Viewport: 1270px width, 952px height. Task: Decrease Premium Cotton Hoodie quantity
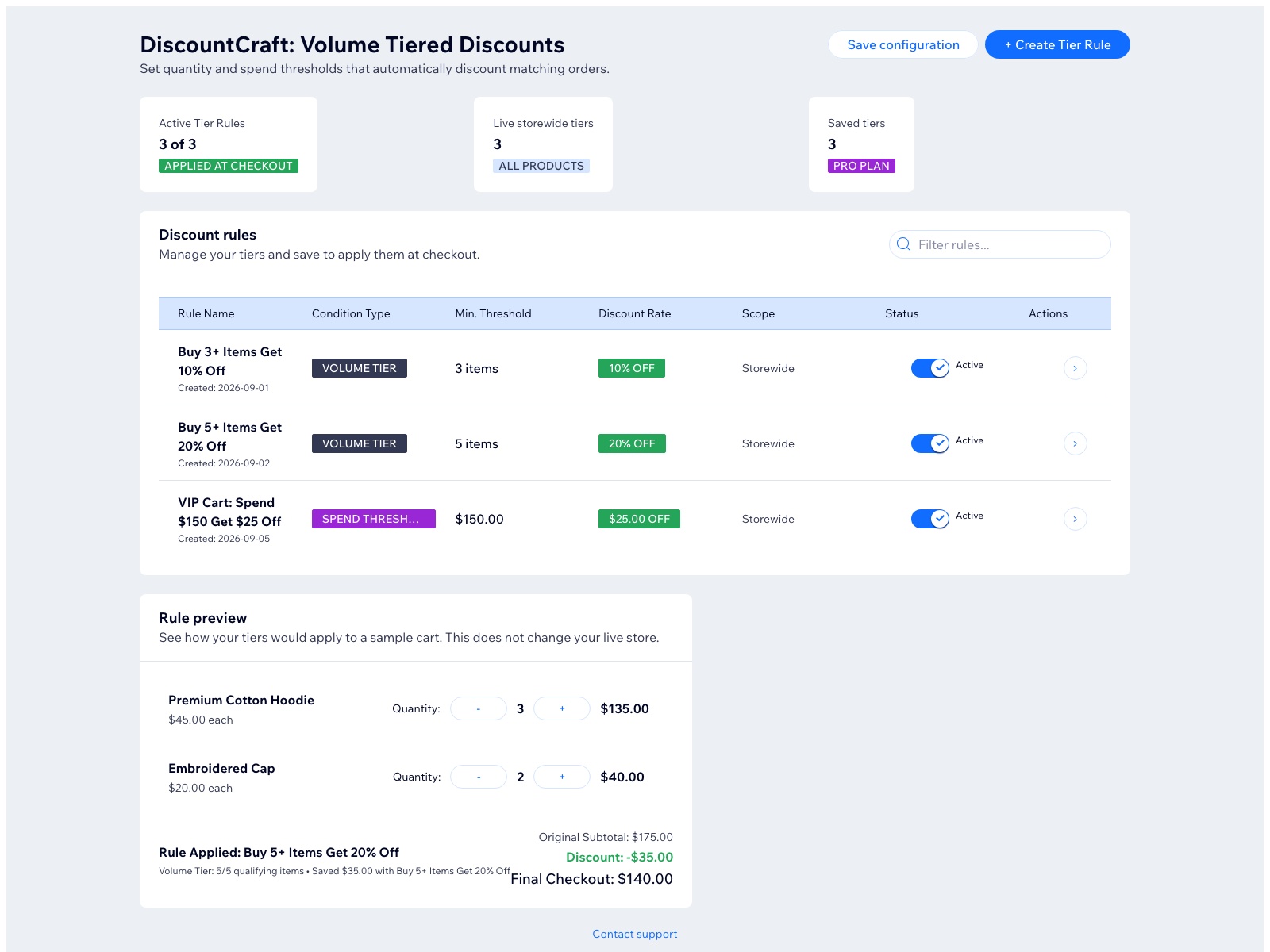coord(479,708)
